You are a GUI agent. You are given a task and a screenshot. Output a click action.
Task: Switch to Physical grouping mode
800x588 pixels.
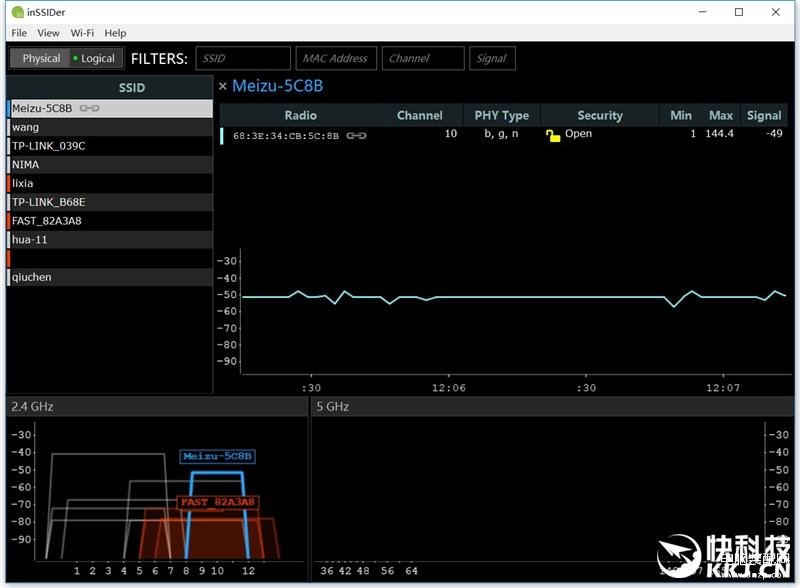[x=40, y=58]
